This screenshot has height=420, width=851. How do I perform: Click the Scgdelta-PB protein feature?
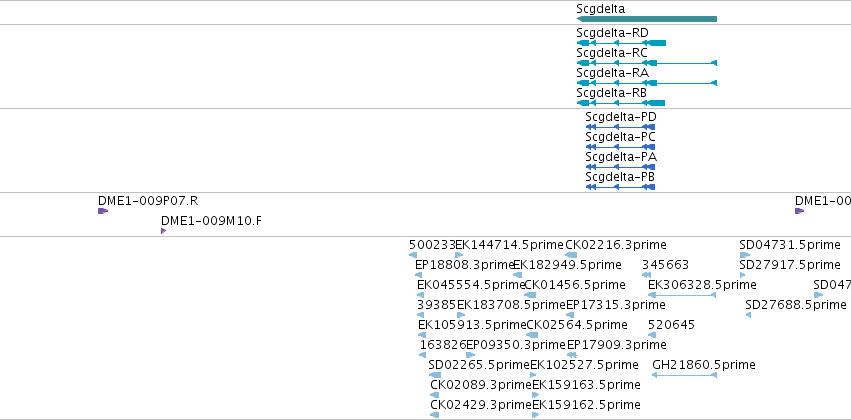(x=620, y=187)
